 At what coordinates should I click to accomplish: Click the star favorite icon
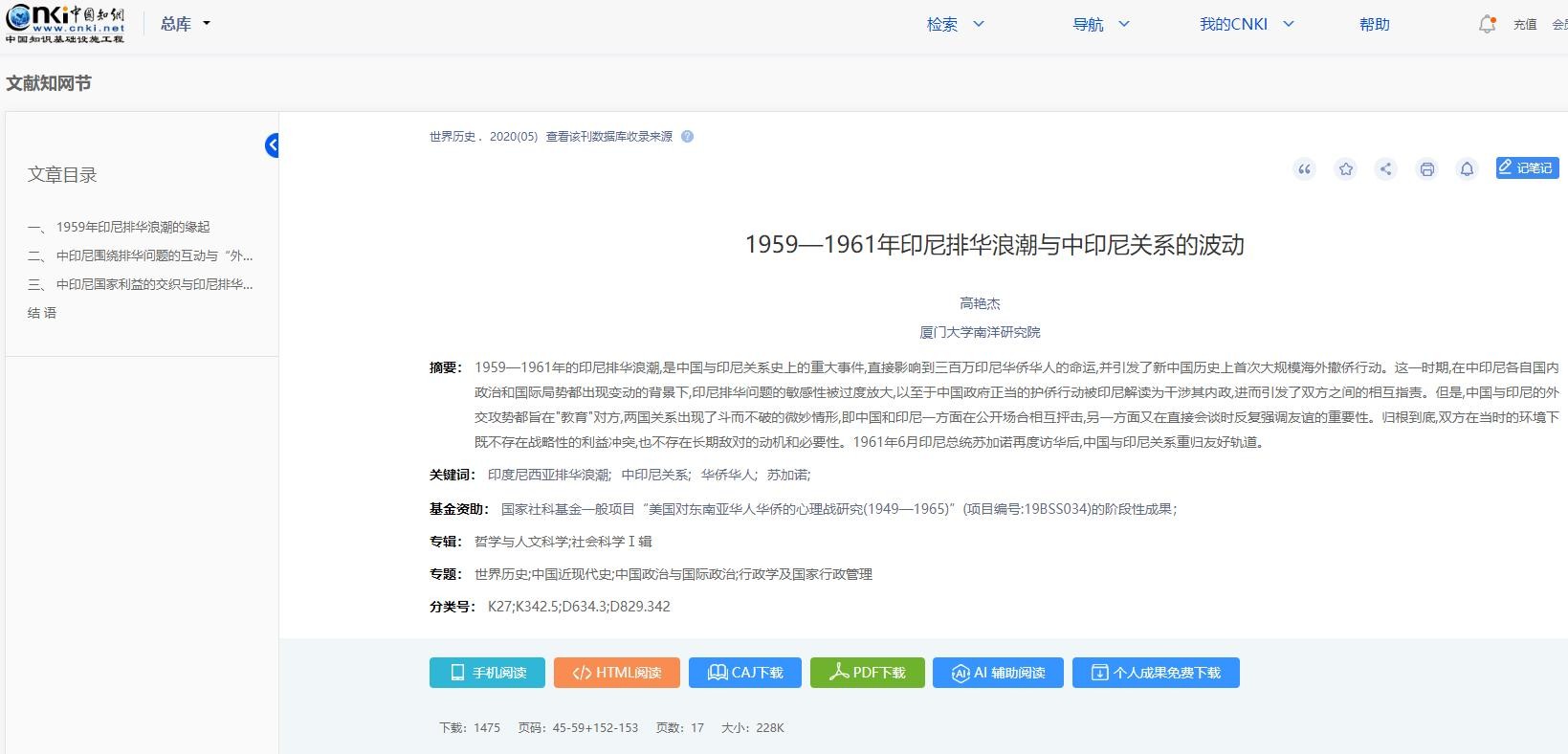pos(1346,169)
